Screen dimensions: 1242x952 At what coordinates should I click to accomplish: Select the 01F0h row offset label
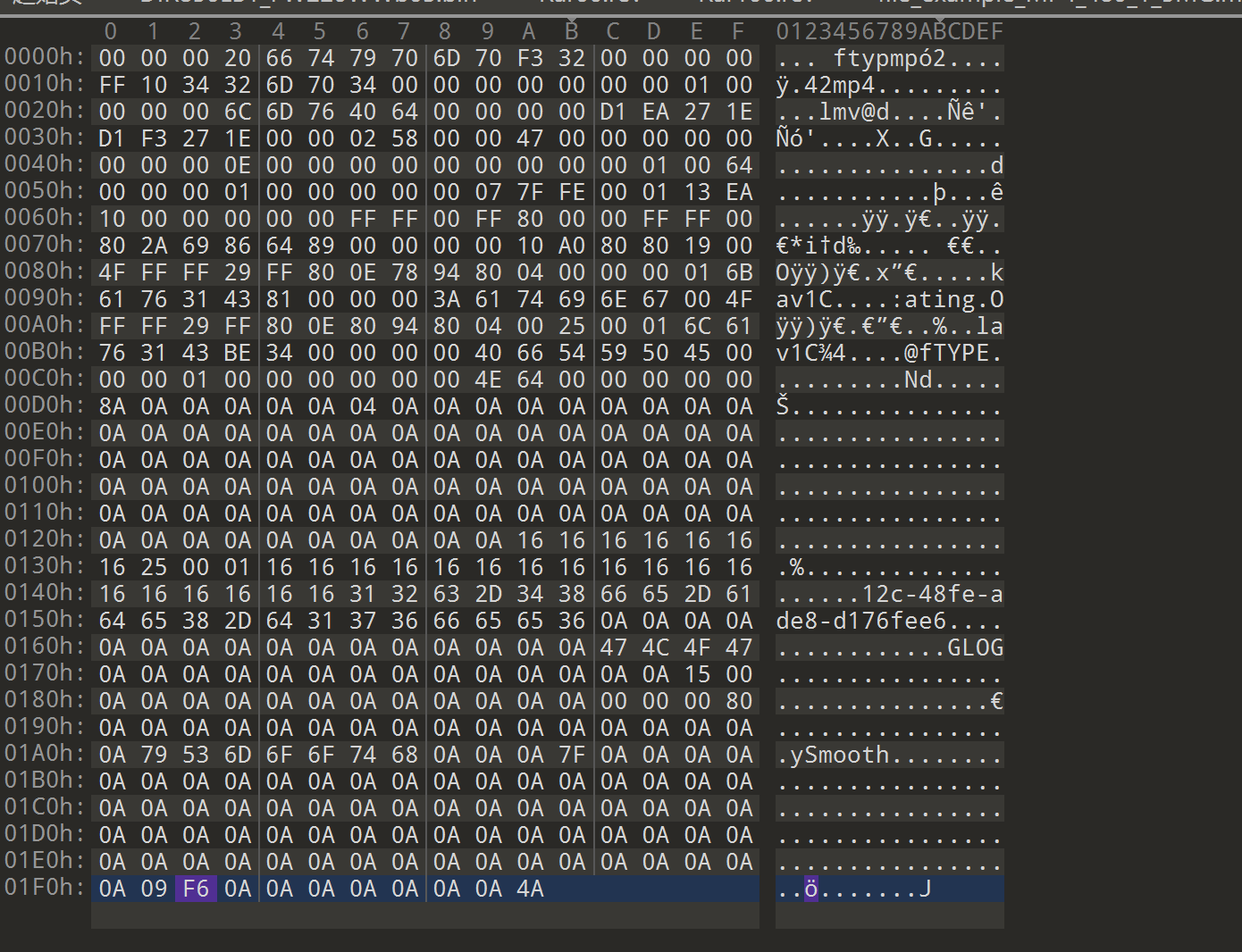(x=45, y=888)
